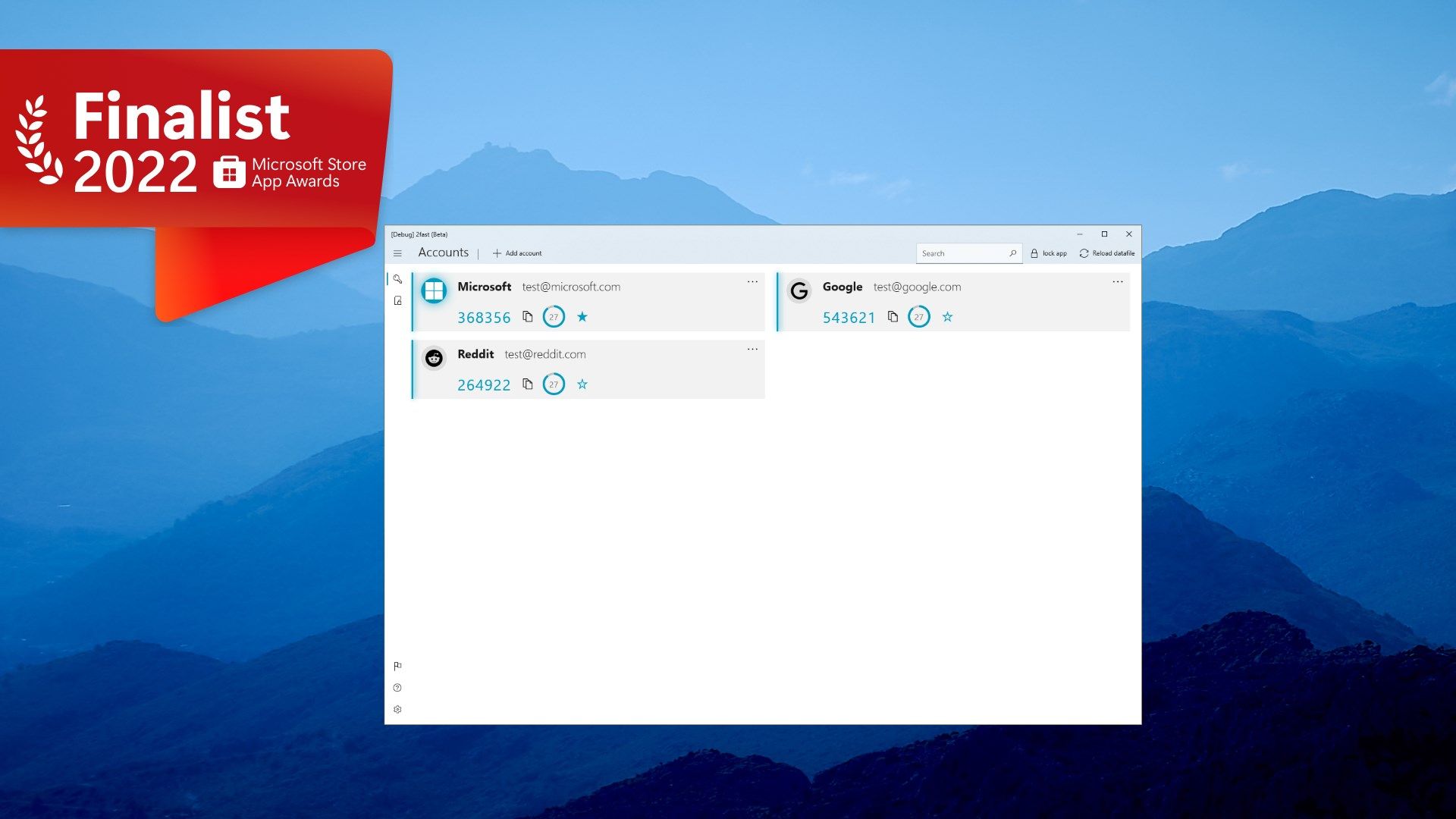This screenshot has width=1456, height=819.
Task: Mark the Google account as favorite
Action: pyautogui.click(x=948, y=317)
